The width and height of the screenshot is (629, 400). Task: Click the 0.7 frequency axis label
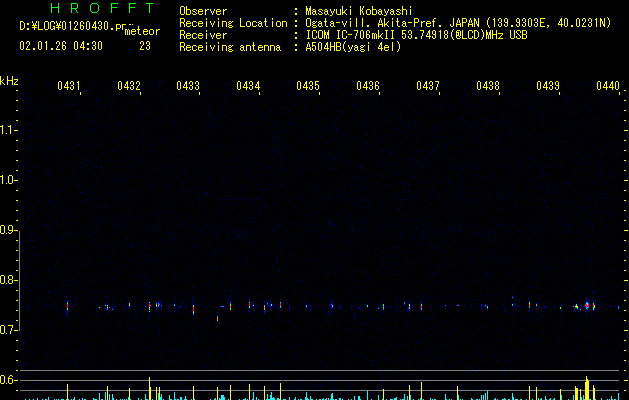8,330
